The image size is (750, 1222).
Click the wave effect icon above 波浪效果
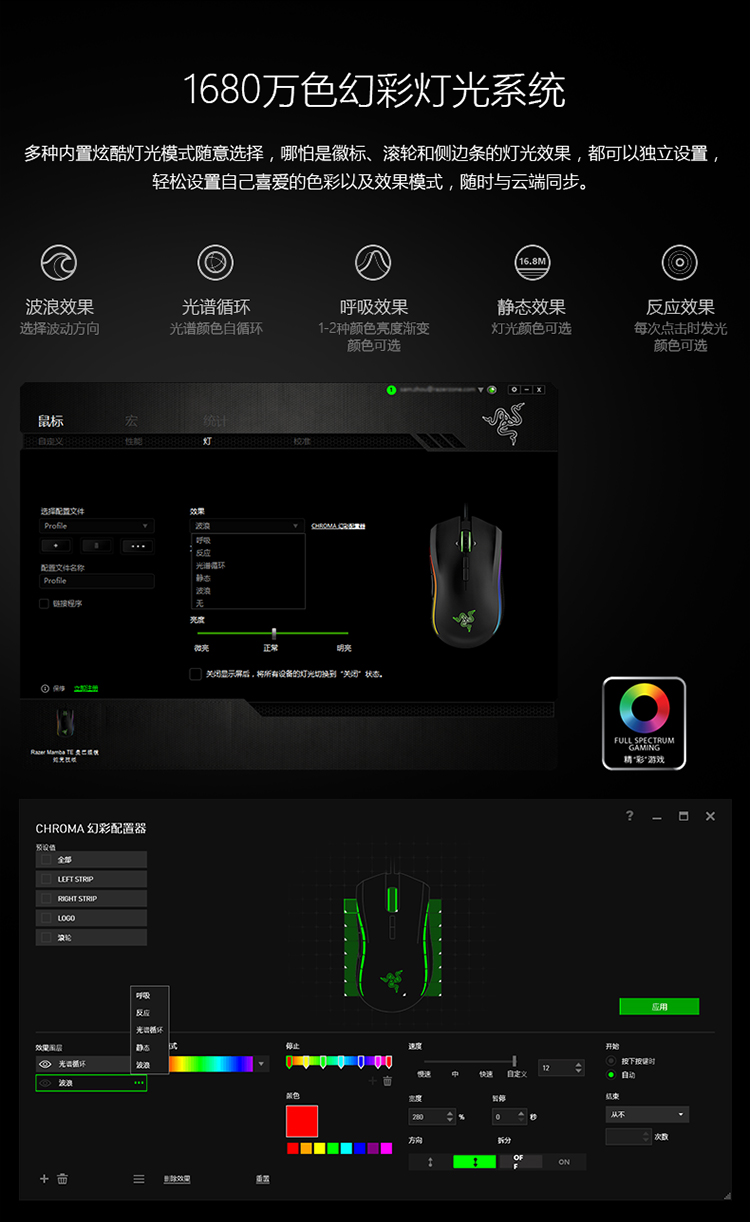pyautogui.click(x=59, y=263)
